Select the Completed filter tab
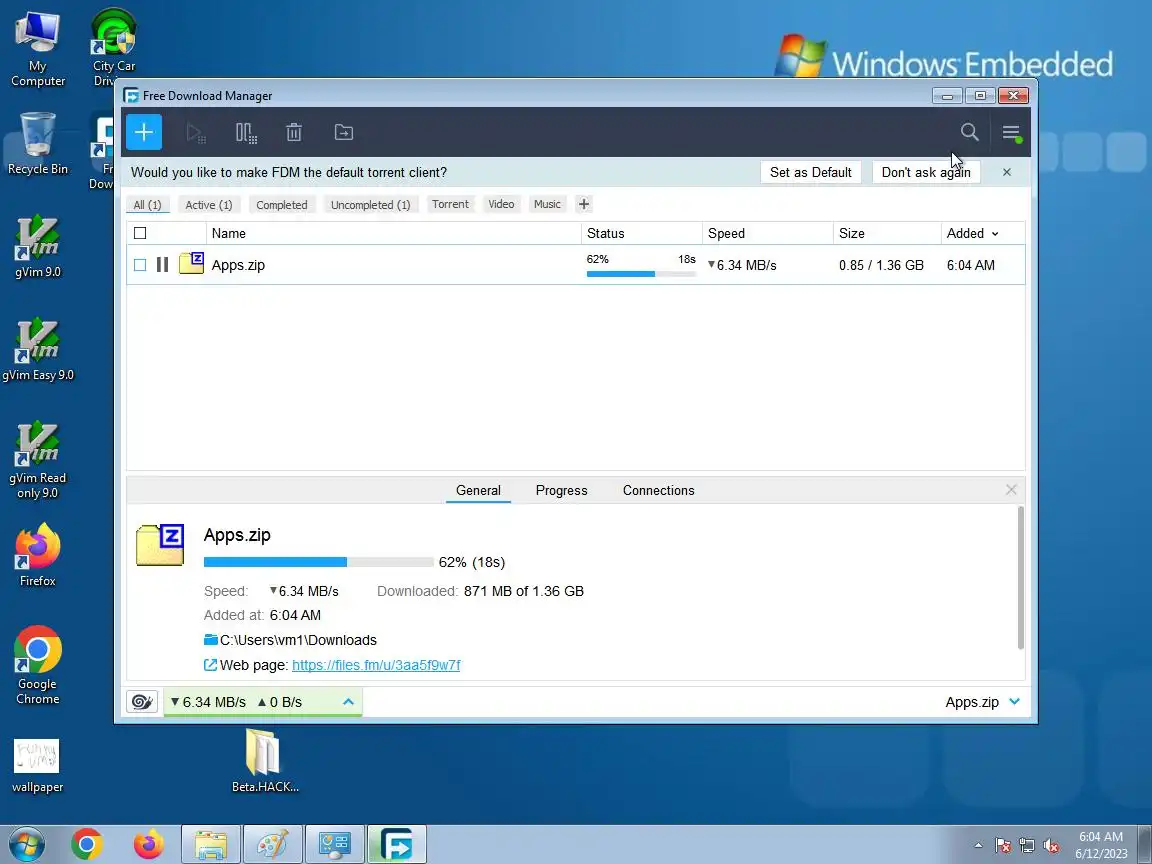 (281, 205)
